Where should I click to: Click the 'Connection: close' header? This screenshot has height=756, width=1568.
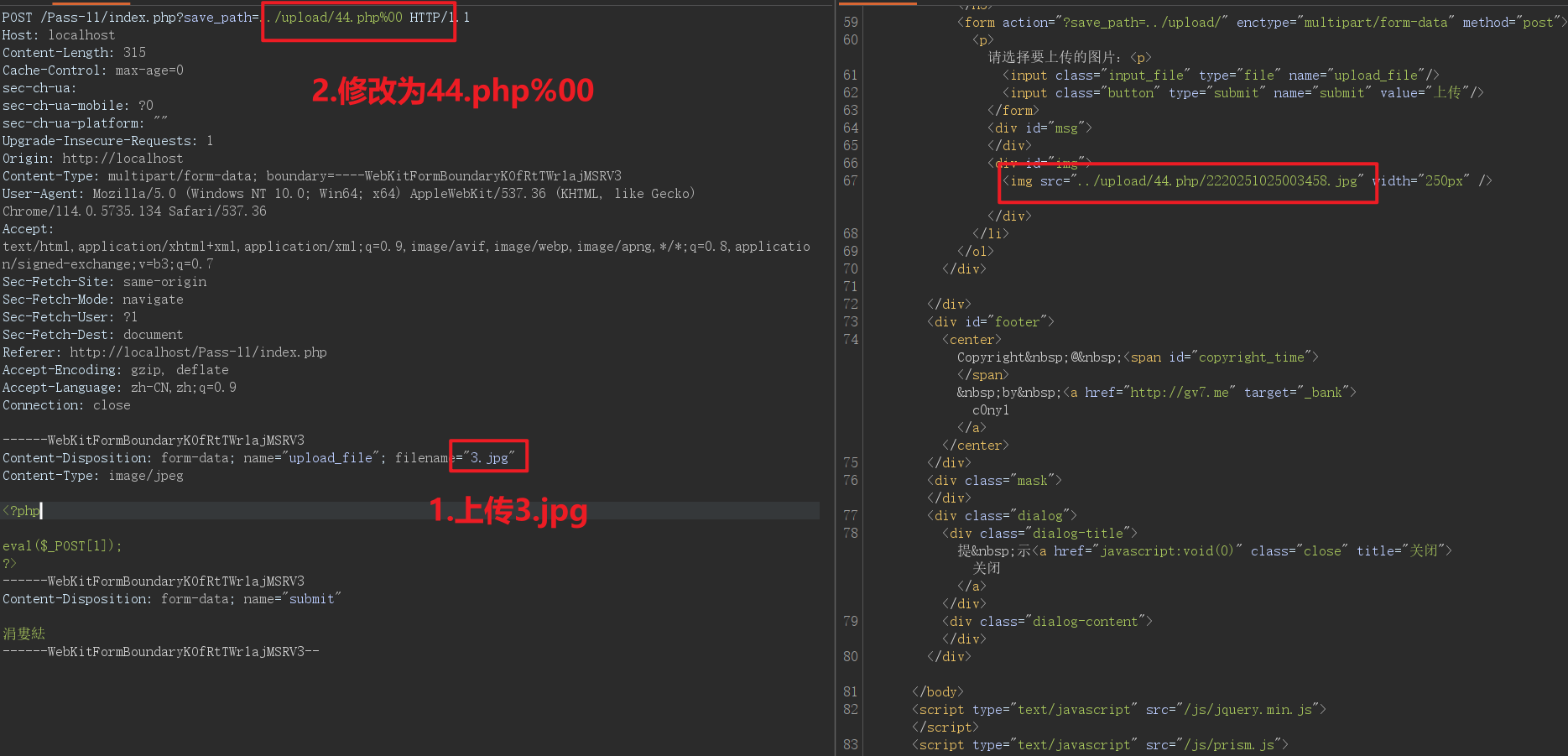click(x=66, y=404)
